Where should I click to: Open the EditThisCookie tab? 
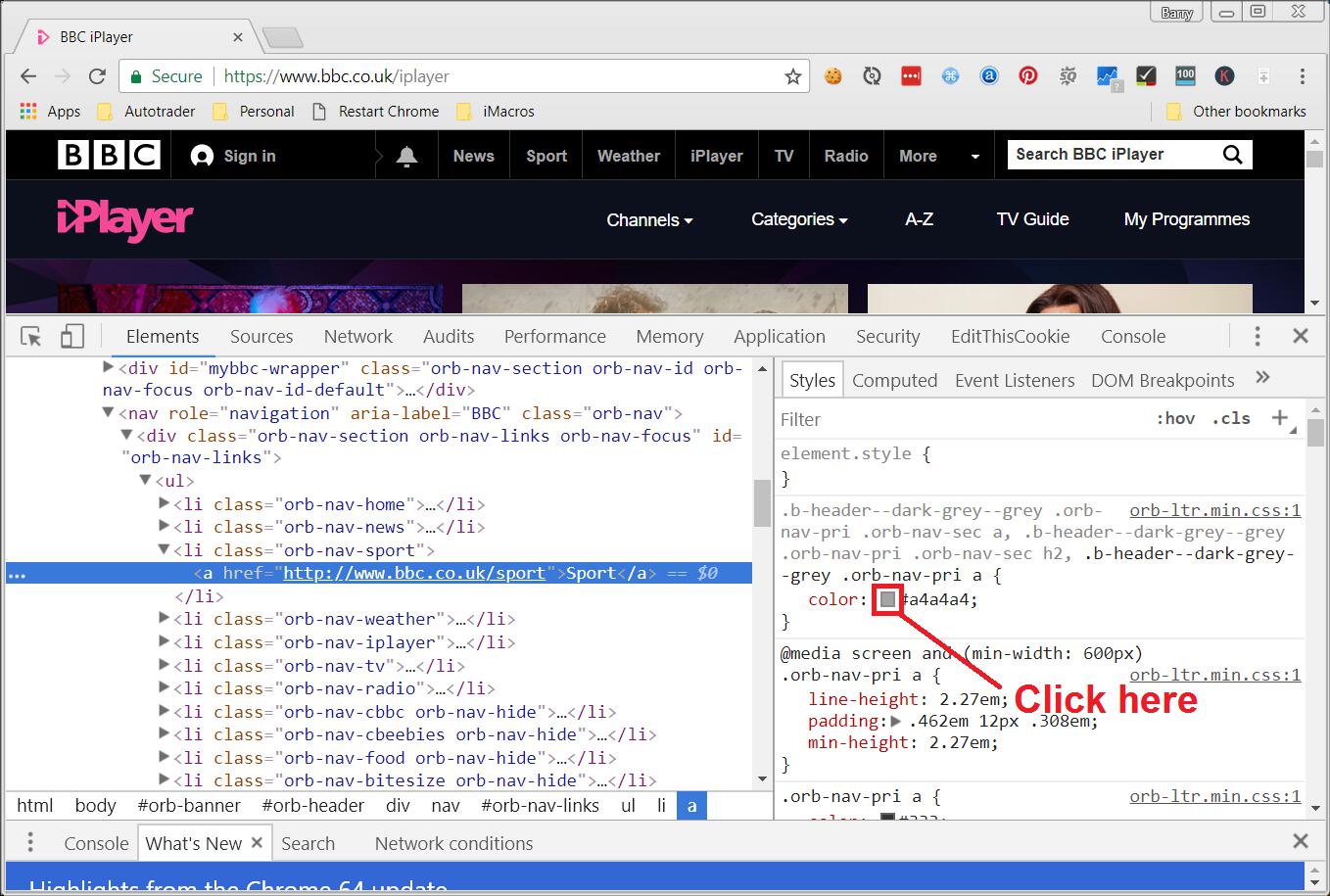click(x=1010, y=336)
